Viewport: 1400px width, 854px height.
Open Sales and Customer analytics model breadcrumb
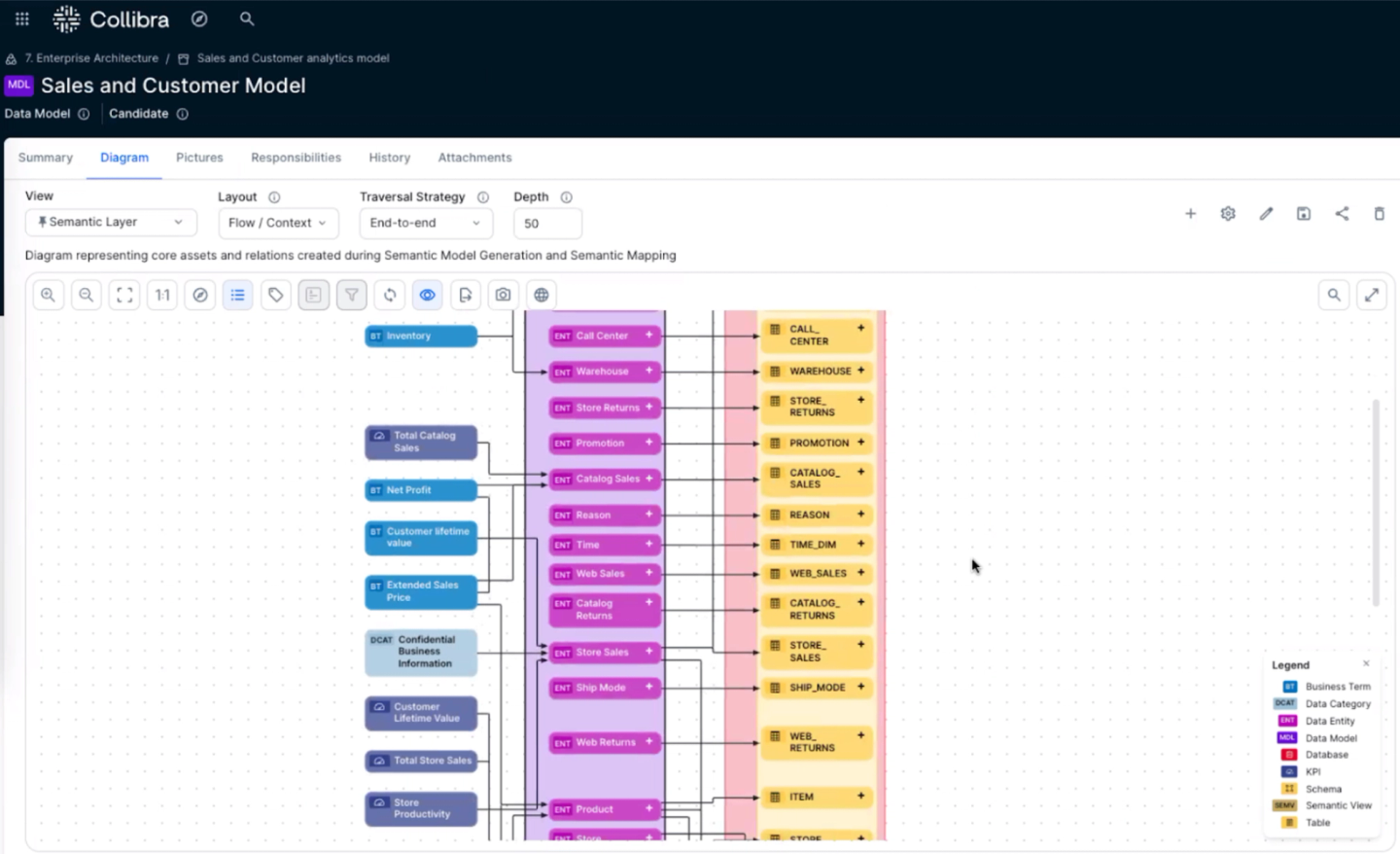coord(293,58)
